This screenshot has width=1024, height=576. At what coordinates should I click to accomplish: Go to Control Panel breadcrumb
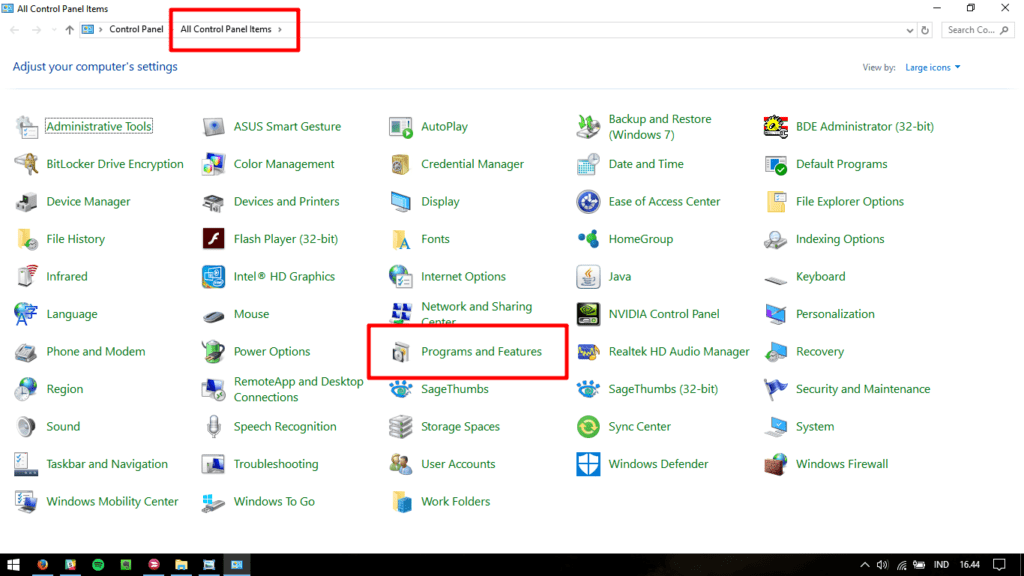pyautogui.click(x=136, y=29)
